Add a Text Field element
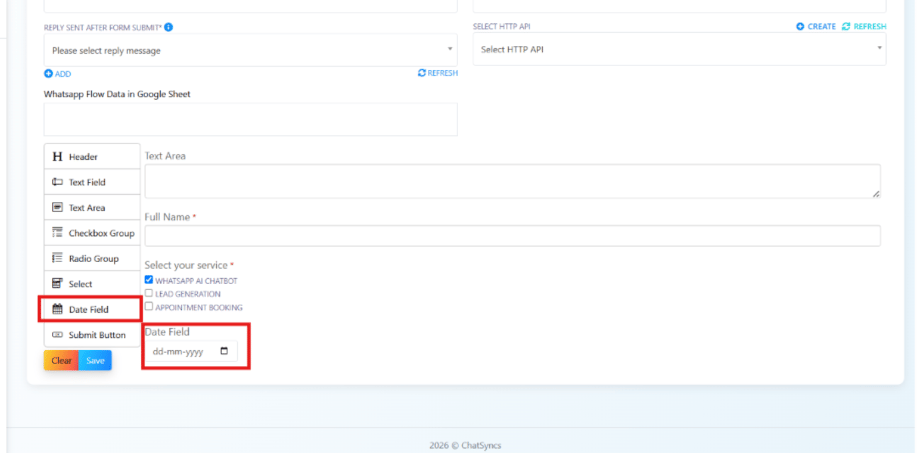Viewport: 917px width, 453px height. pos(92,182)
